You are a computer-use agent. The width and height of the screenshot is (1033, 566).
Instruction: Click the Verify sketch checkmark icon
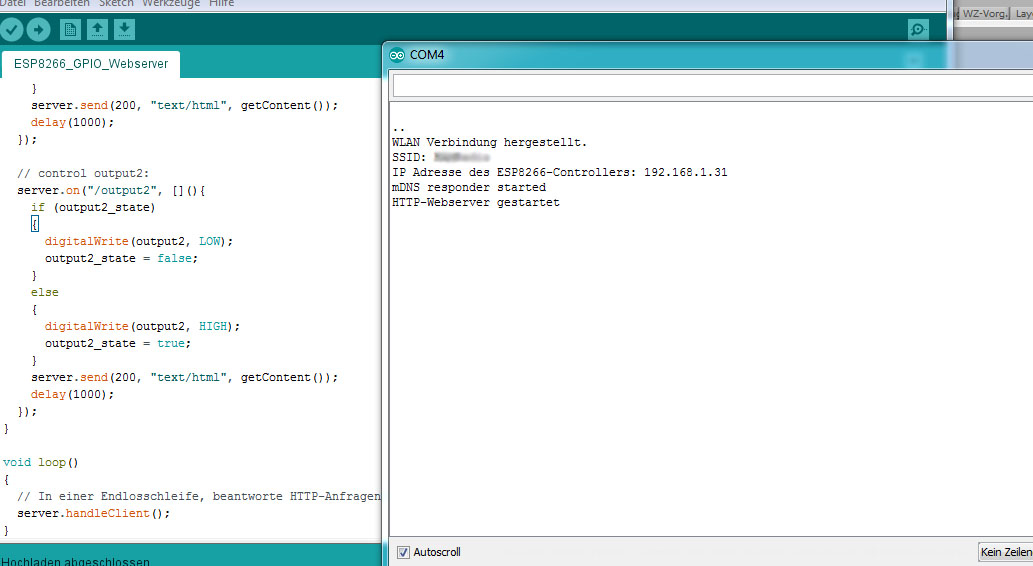12,30
